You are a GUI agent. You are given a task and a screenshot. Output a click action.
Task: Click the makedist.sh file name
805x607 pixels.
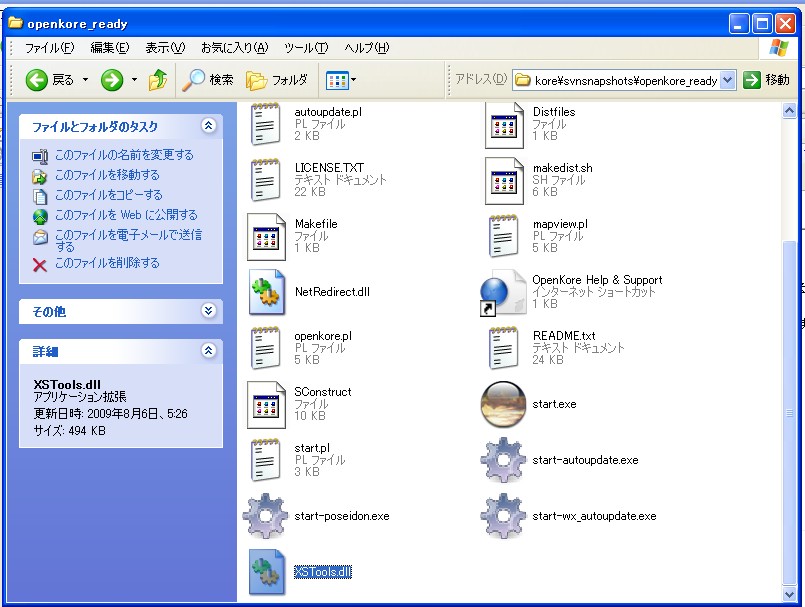[x=563, y=168]
